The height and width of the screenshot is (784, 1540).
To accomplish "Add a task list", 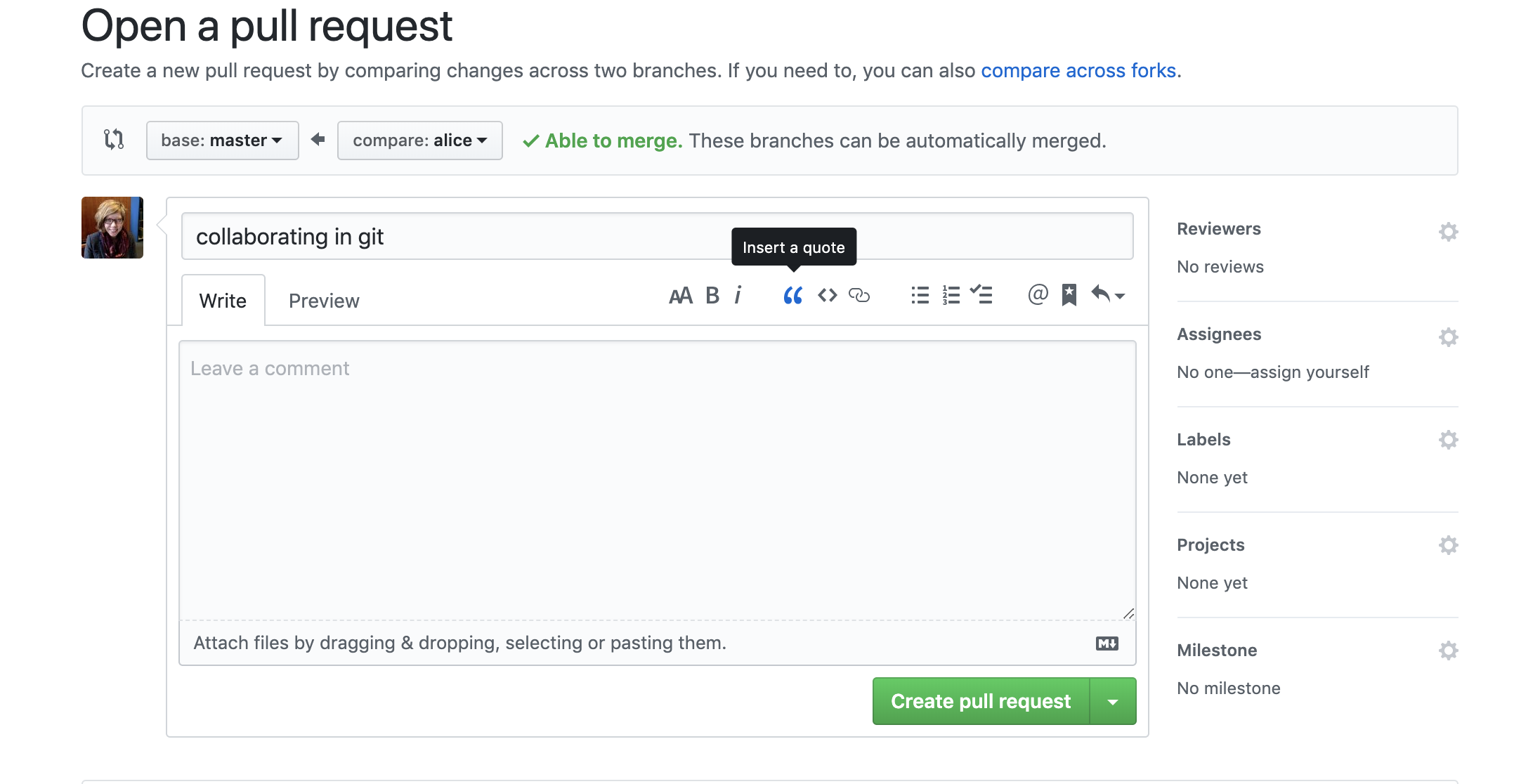I will (982, 295).
